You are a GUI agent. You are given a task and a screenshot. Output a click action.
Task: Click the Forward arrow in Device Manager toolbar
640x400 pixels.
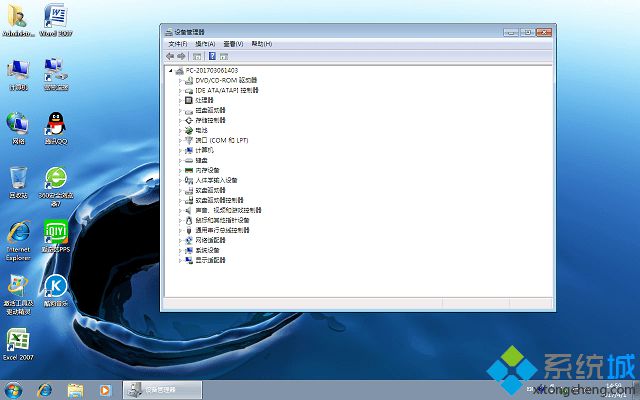pos(181,56)
